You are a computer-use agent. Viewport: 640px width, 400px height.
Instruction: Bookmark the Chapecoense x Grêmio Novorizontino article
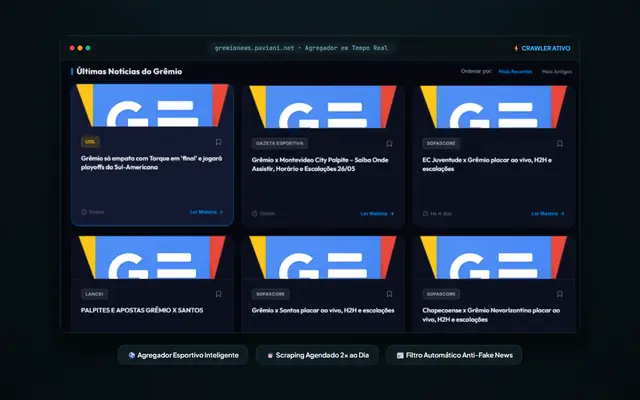click(x=560, y=294)
